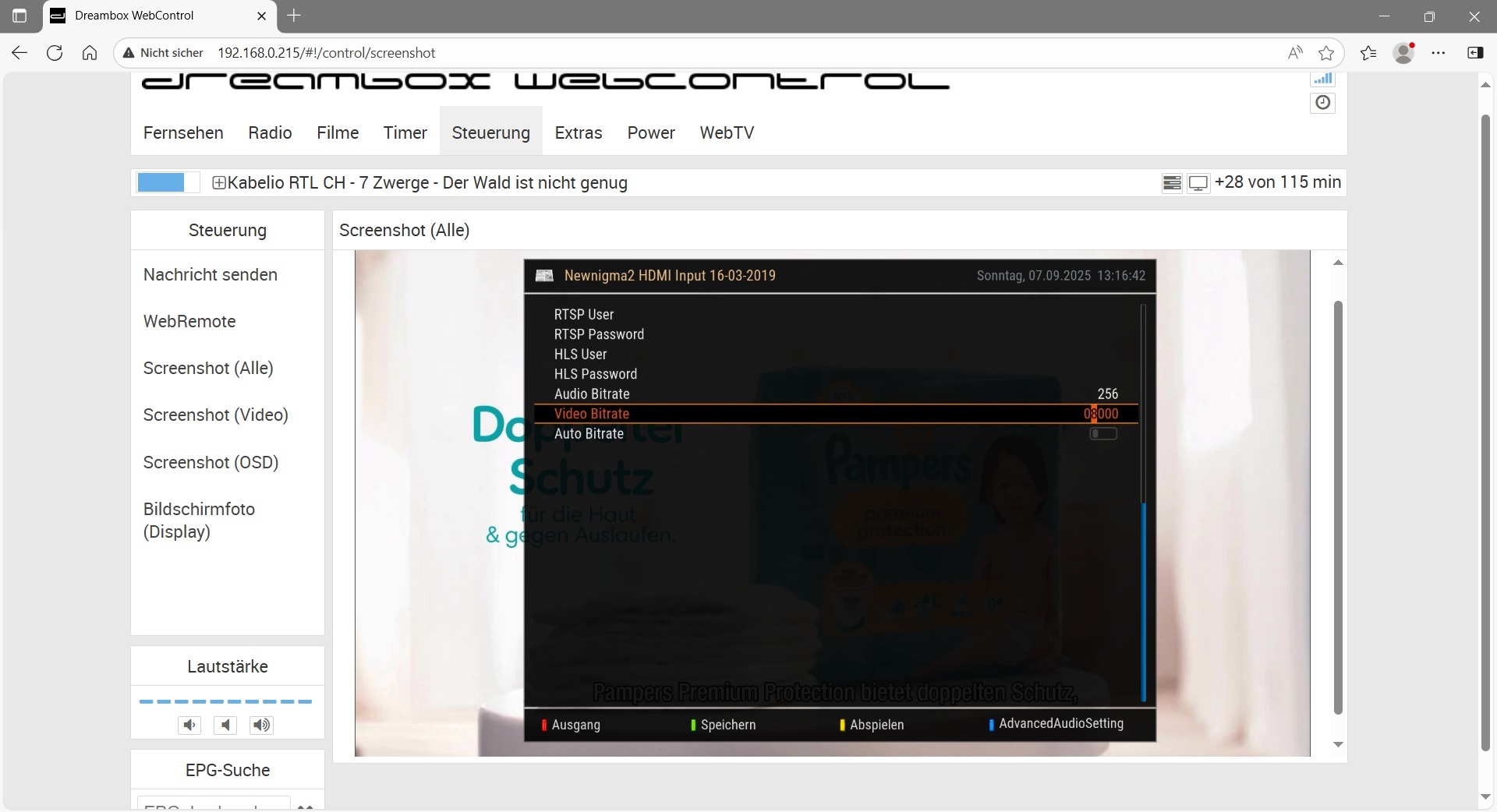Open the favorites list panel

click(1368, 53)
